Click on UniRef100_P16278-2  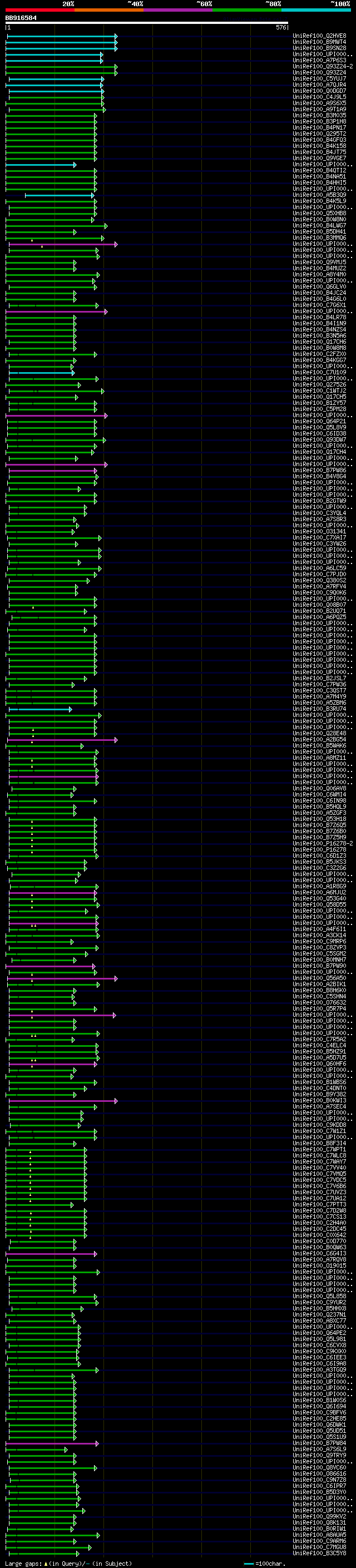[x=323, y=844]
